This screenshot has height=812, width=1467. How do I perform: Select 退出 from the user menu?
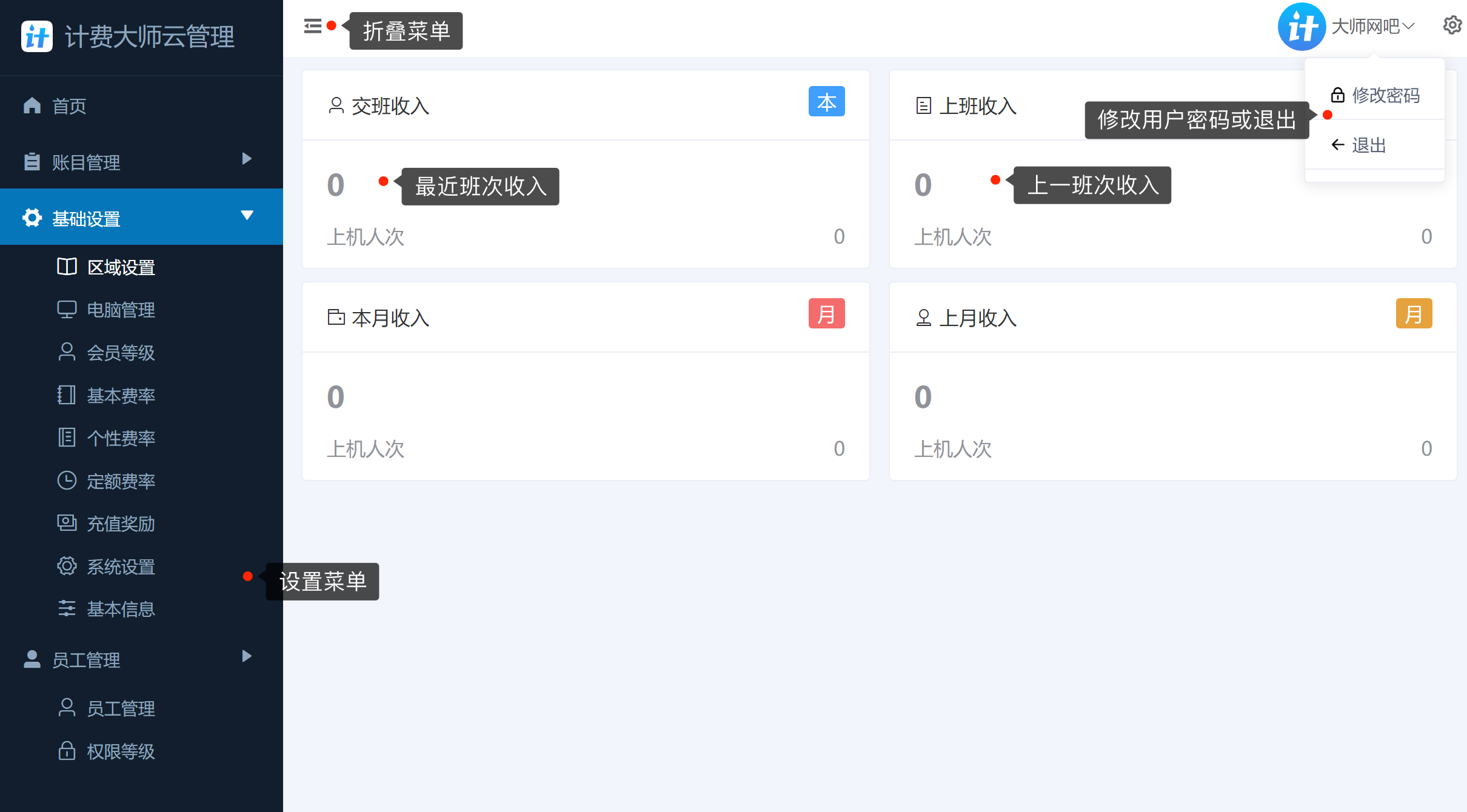click(x=1375, y=145)
